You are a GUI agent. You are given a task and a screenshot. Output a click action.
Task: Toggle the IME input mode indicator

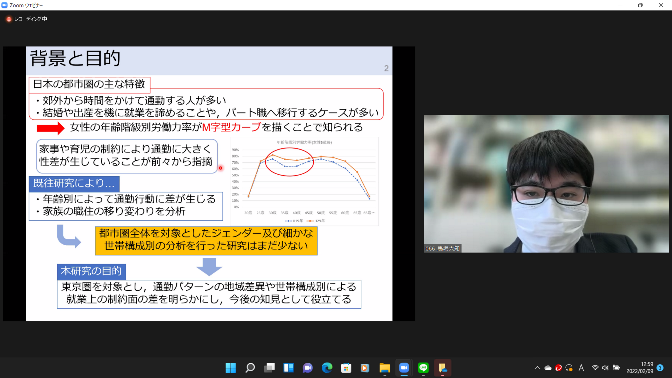pos(581,368)
